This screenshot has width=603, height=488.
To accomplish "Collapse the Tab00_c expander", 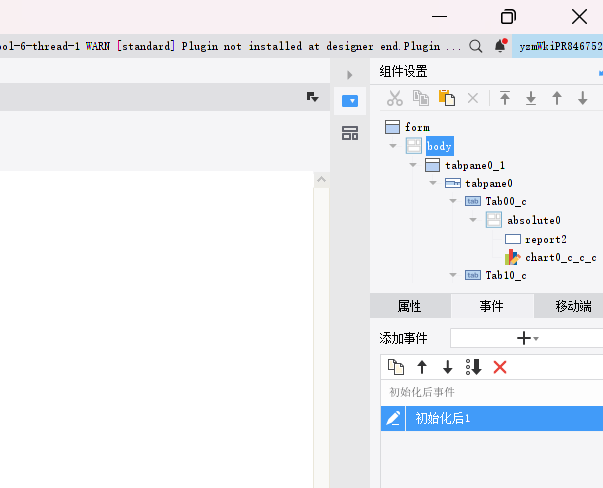I will click(x=453, y=201).
